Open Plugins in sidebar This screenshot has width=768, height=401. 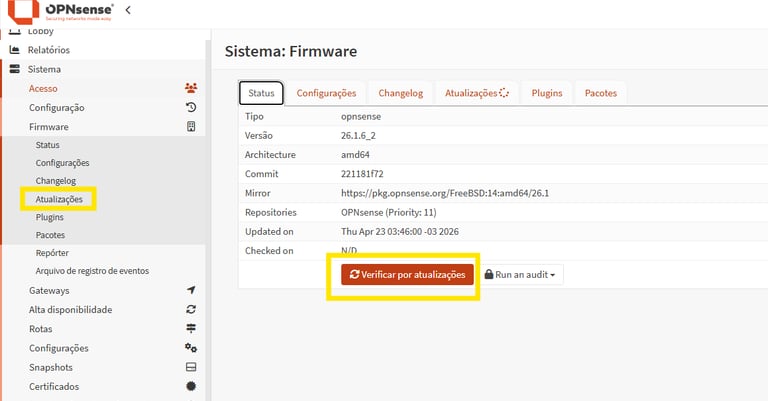(x=49, y=217)
